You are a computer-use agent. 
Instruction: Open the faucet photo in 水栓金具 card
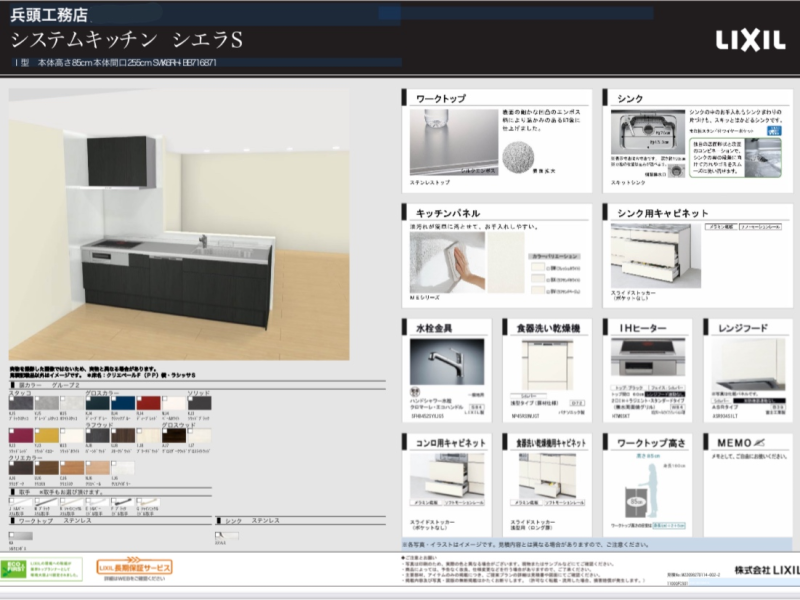[447, 362]
